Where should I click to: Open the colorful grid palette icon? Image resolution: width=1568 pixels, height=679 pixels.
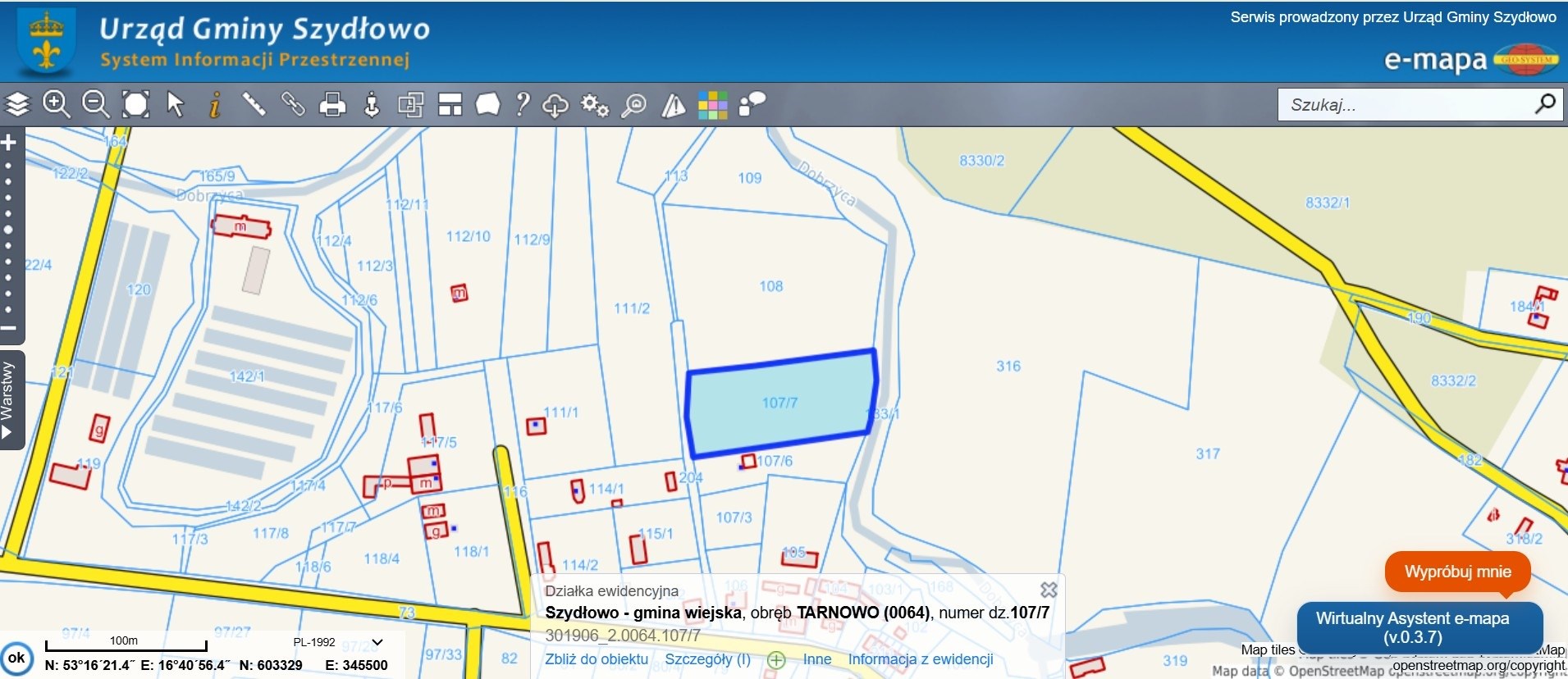[x=712, y=105]
